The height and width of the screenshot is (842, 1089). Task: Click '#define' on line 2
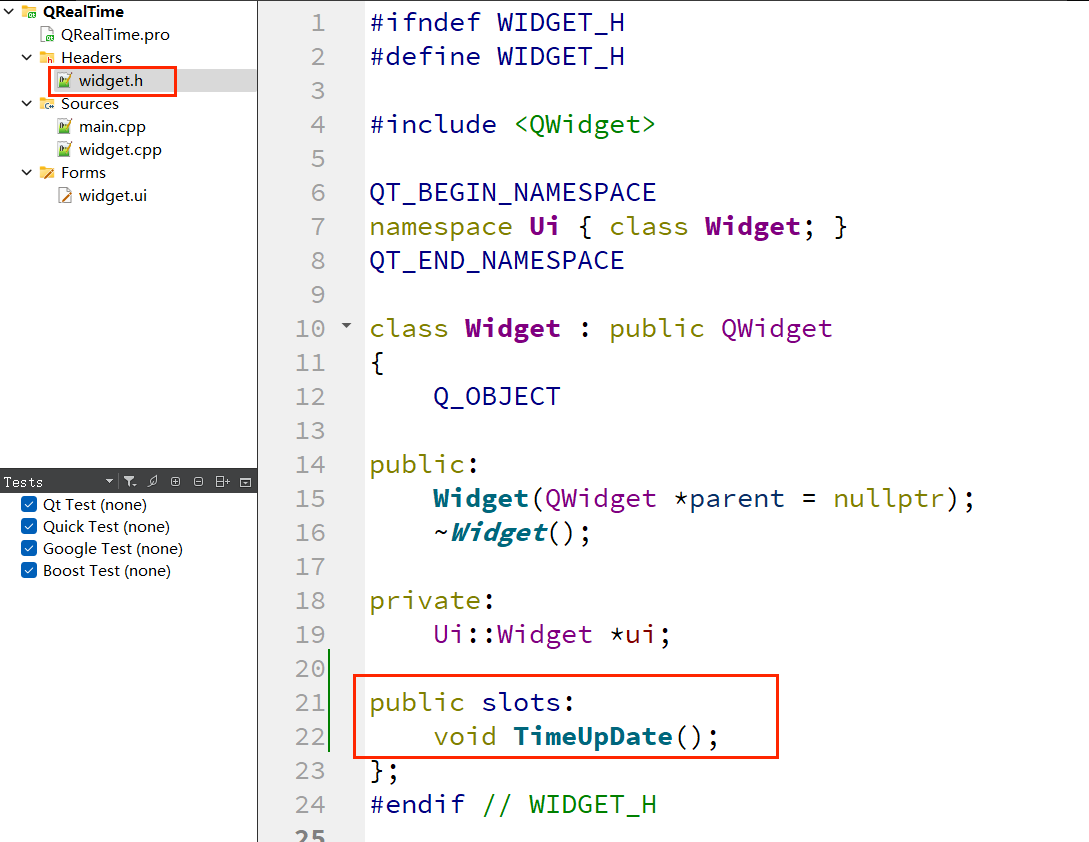(x=425, y=57)
